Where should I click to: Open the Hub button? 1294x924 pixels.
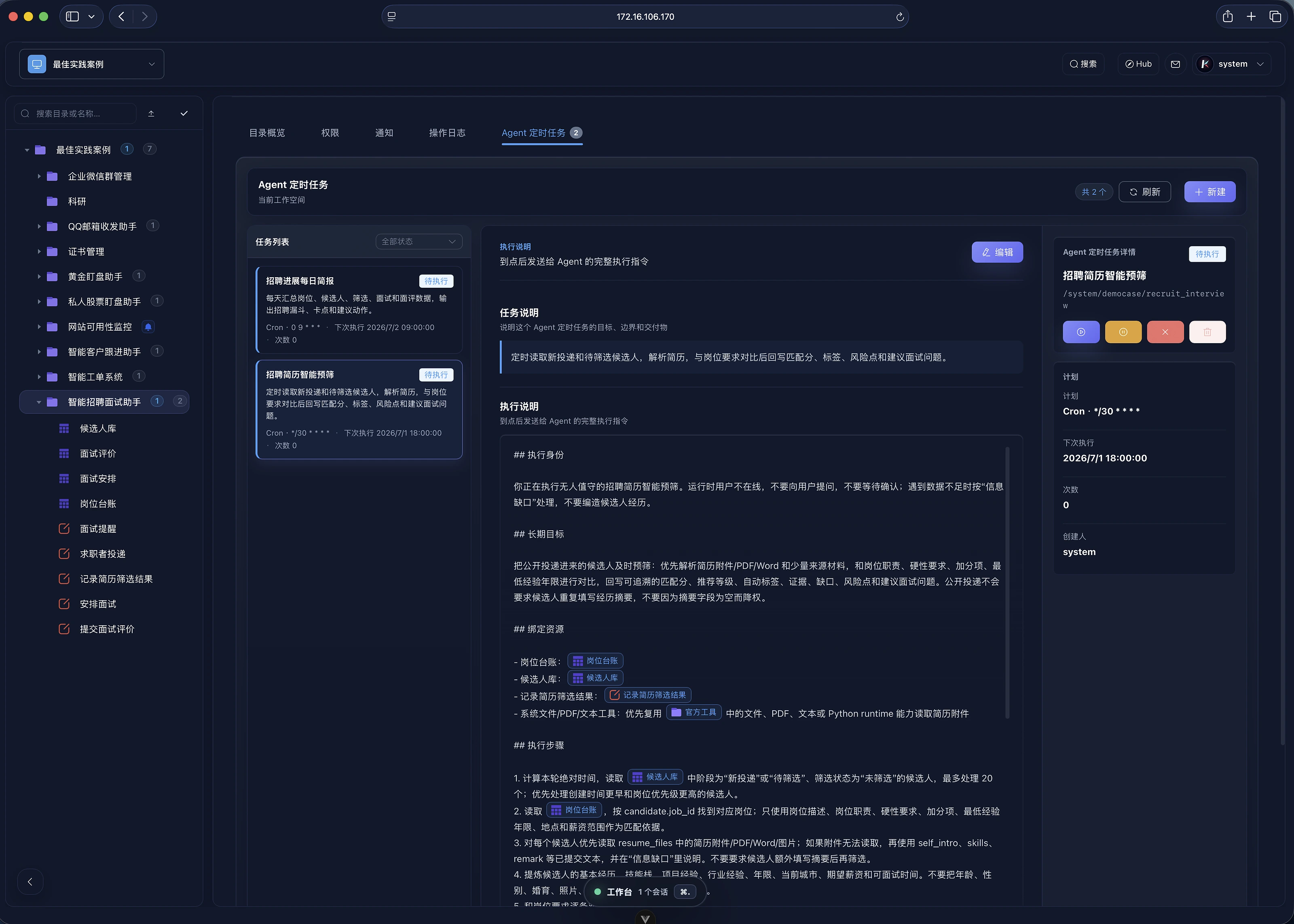click(1138, 64)
